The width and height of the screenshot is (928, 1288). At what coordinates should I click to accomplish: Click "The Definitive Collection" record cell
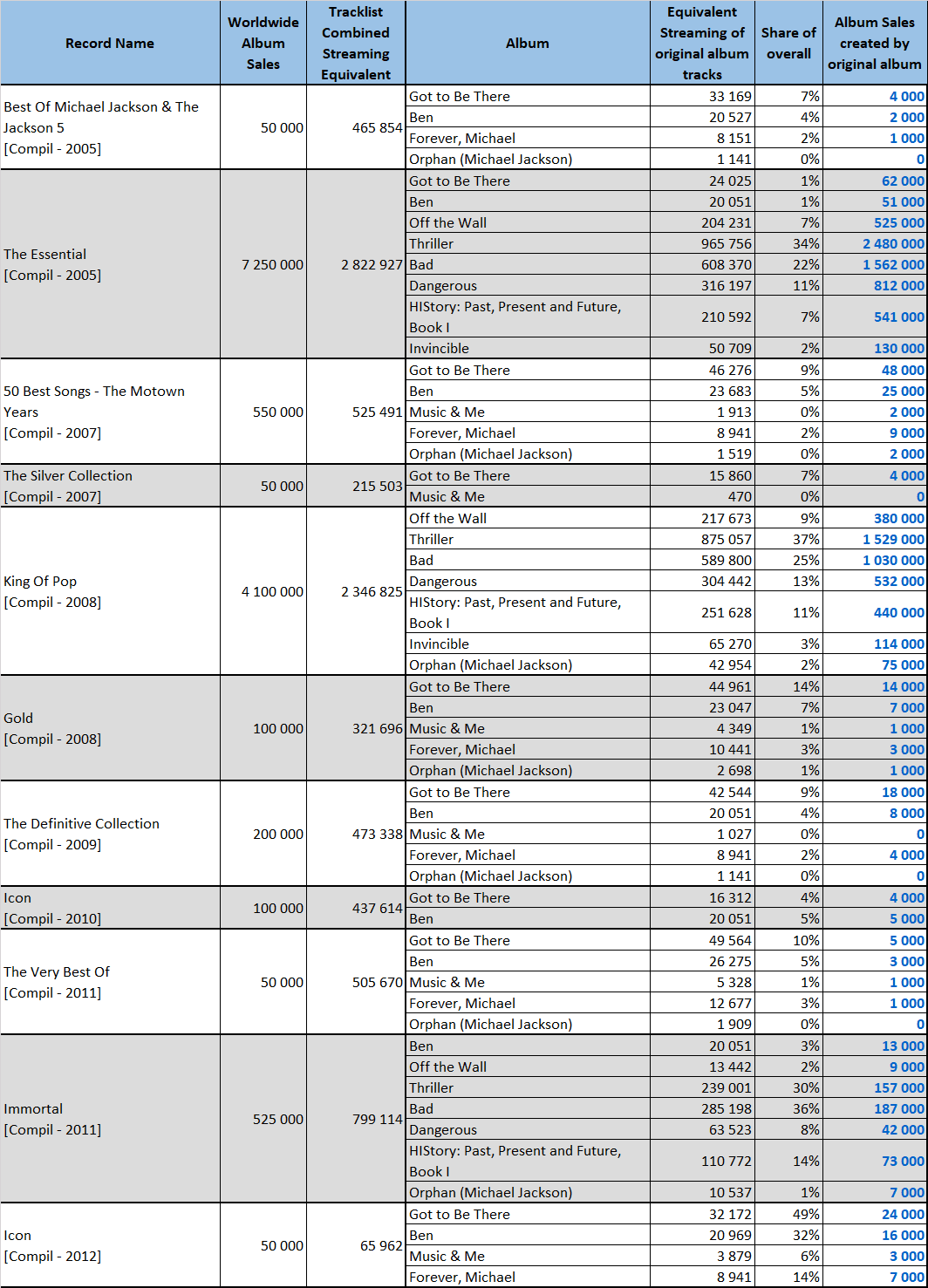tap(110, 834)
